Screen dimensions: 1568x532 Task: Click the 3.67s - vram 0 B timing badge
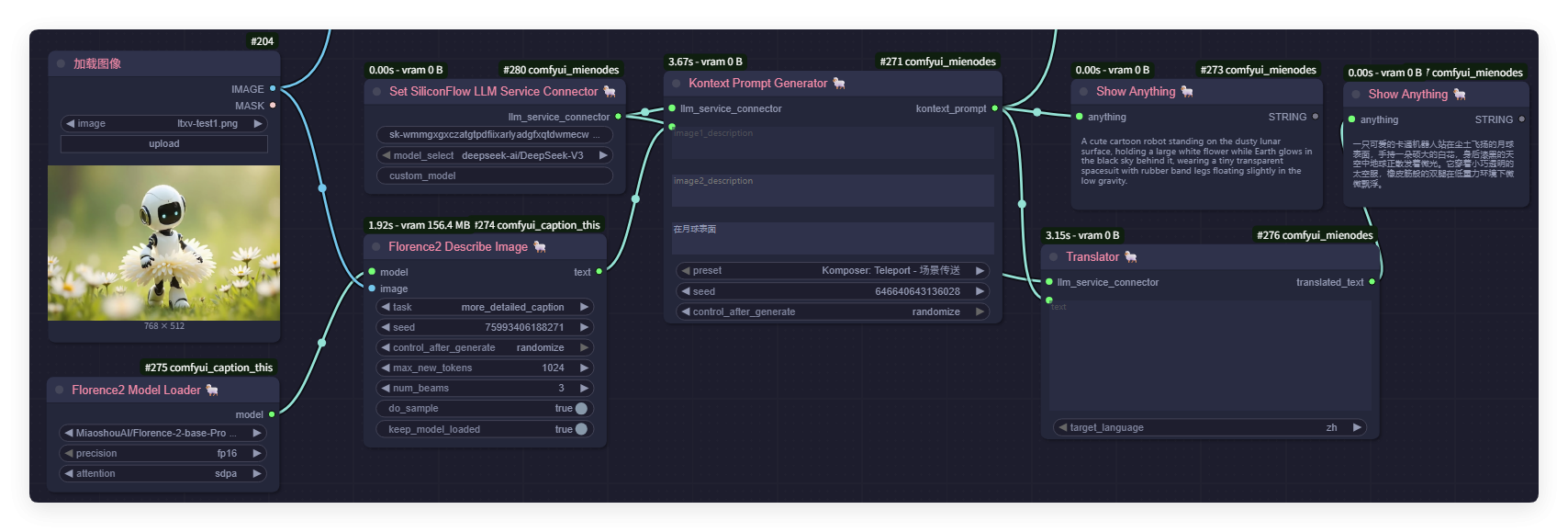coord(705,62)
